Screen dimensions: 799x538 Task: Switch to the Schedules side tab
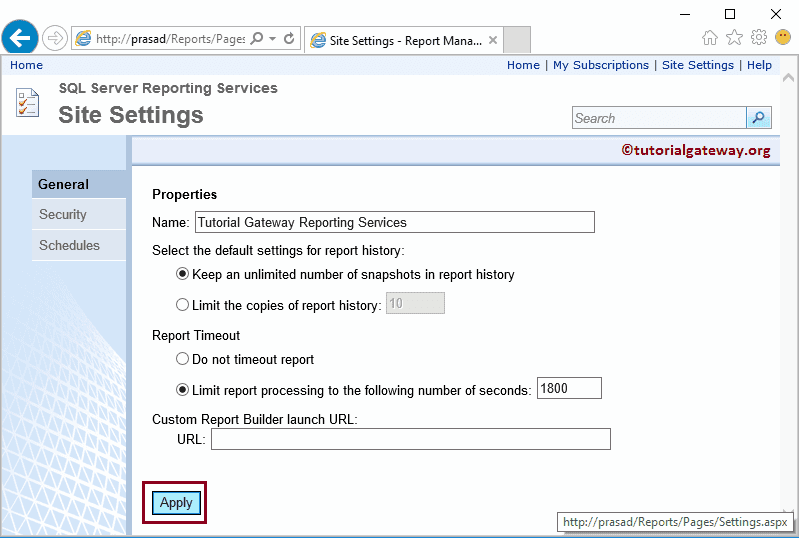pyautogui.click(x=79, y=245)
